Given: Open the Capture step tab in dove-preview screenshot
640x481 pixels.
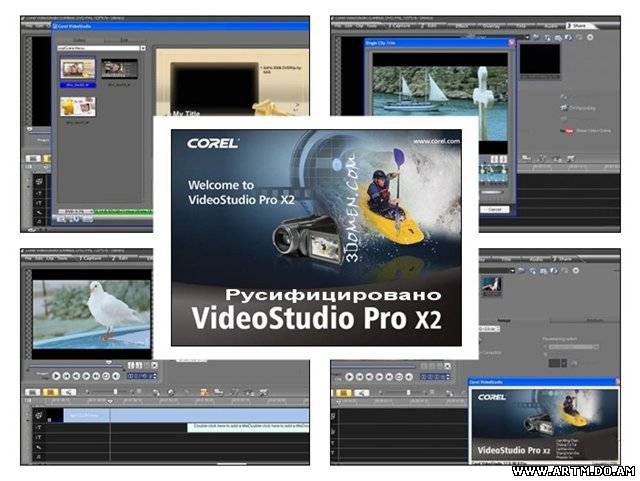Looking at the screenshot, I should pos(90,258).
